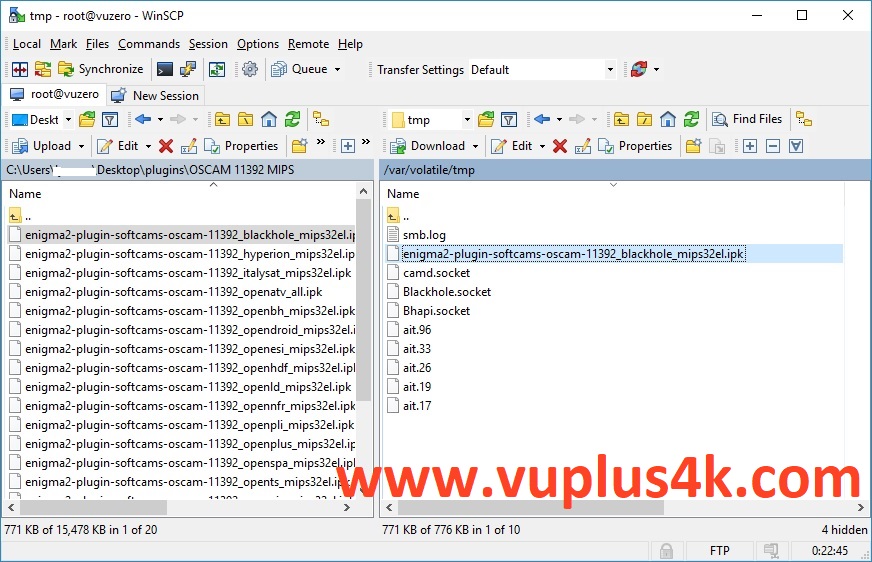This screenshot has width=872, height=562.
Task: Open the Local menu
Action: 27,44
